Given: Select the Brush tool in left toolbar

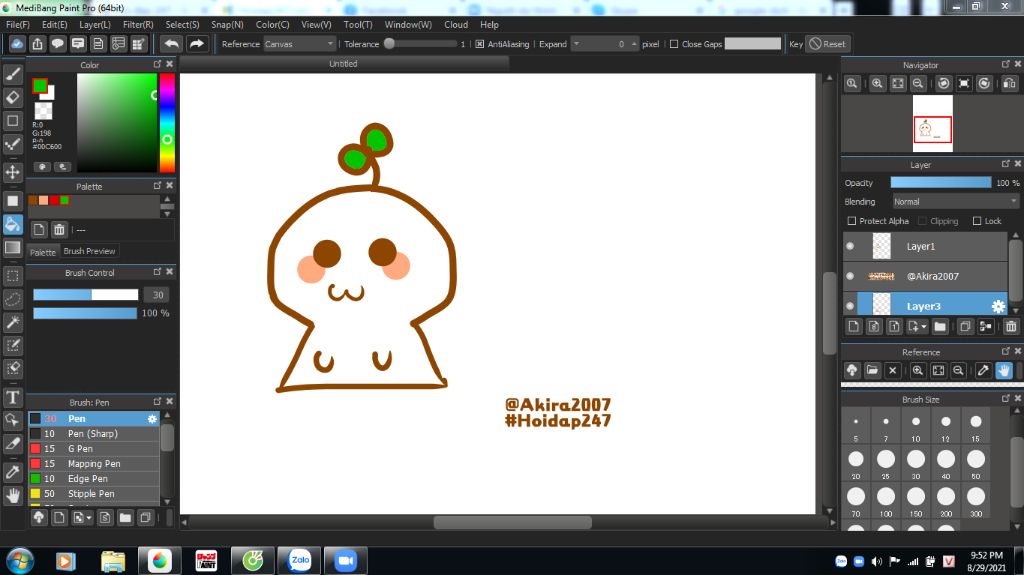Looking at the screenshot, I should (12, 74).
